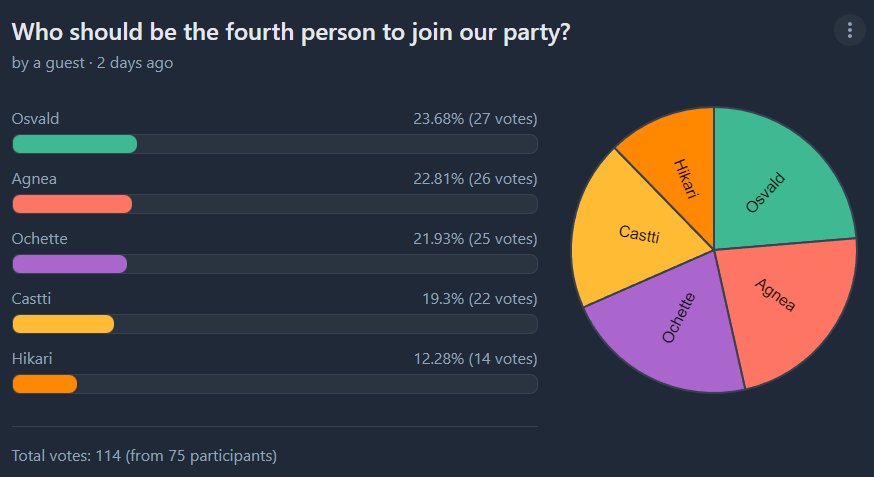Click the green Osvald pie slice
Screen dimensions: 874x477
point(775,184)
